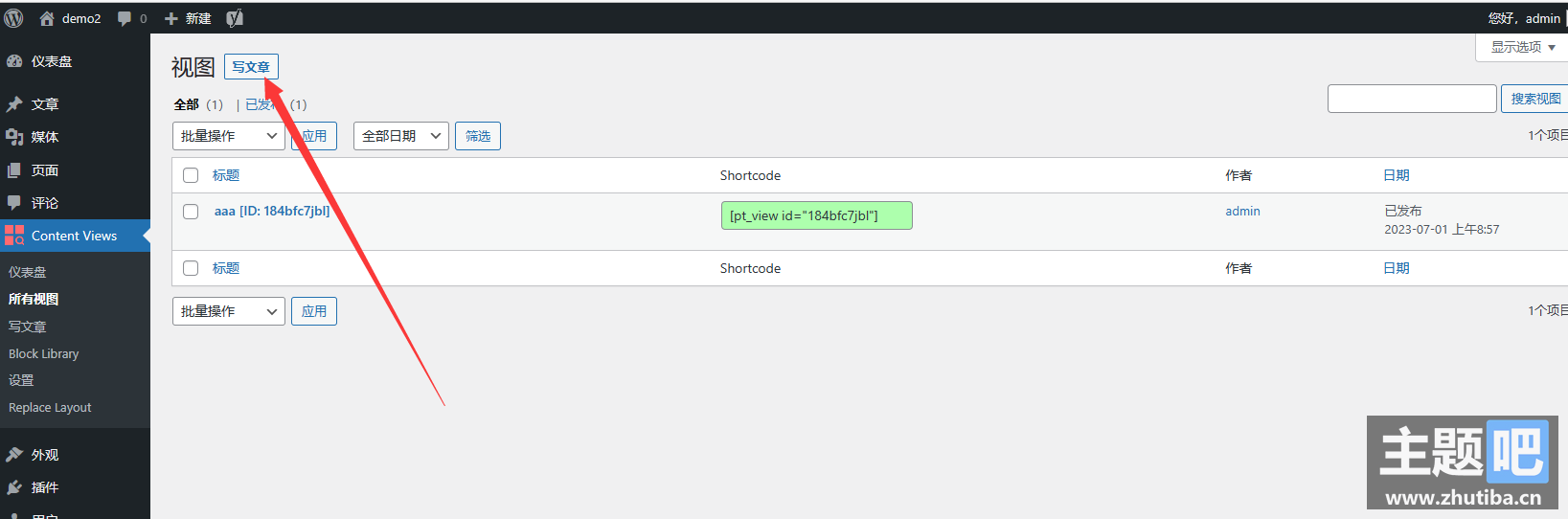Image resolution: width=1568 pixels, height=519 pixels.
Task: Open the top 批量操作 bulk actions dropdown
Action: point(229,136)
